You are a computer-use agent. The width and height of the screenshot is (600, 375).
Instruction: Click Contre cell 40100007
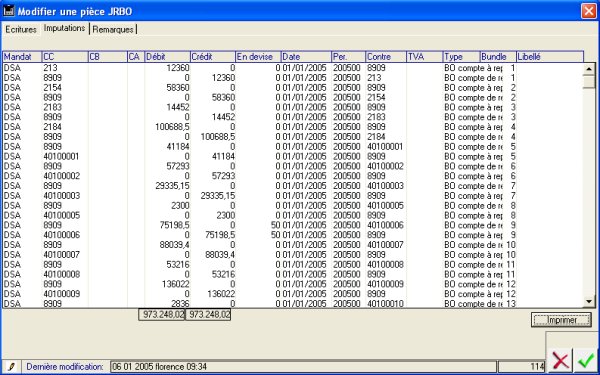click(385, 245)
